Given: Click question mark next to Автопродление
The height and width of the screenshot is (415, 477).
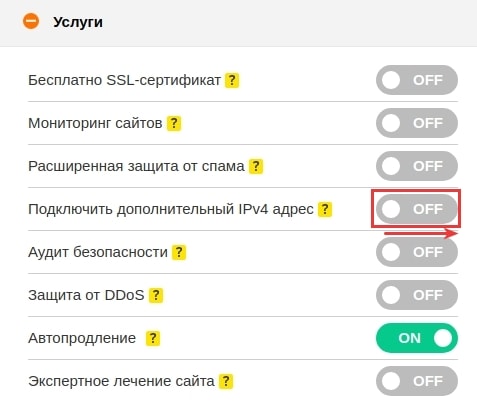Looking at the screenshot, I should tap(153, 338).
